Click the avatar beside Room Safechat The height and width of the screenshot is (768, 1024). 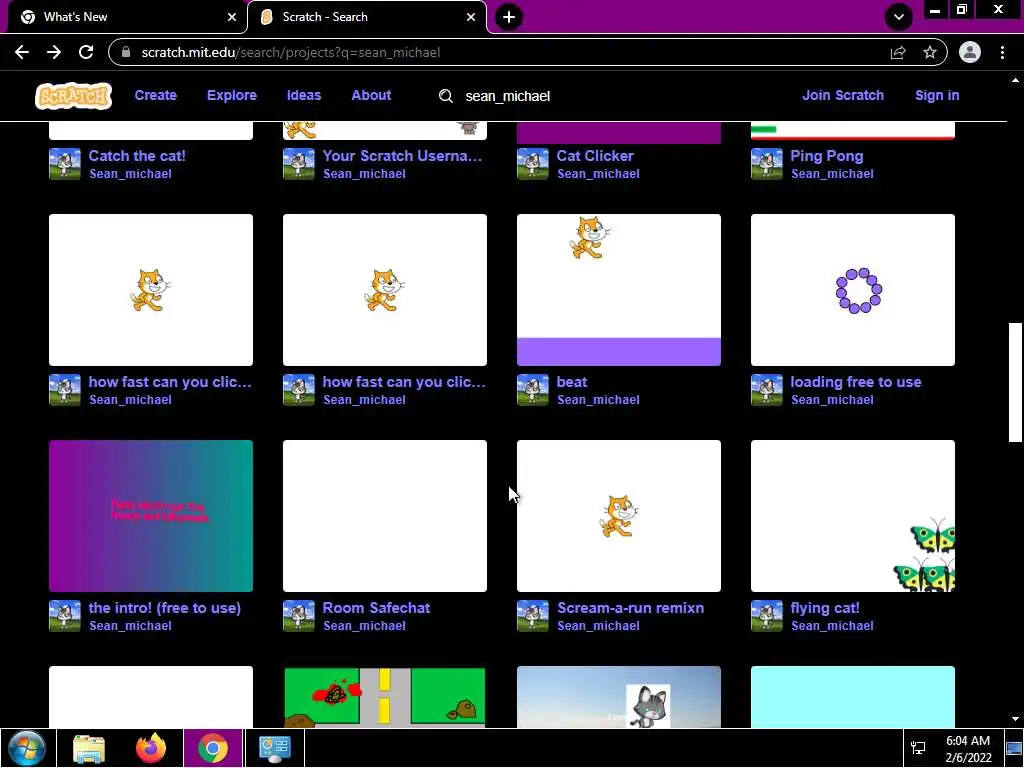(x=298, y=616)
